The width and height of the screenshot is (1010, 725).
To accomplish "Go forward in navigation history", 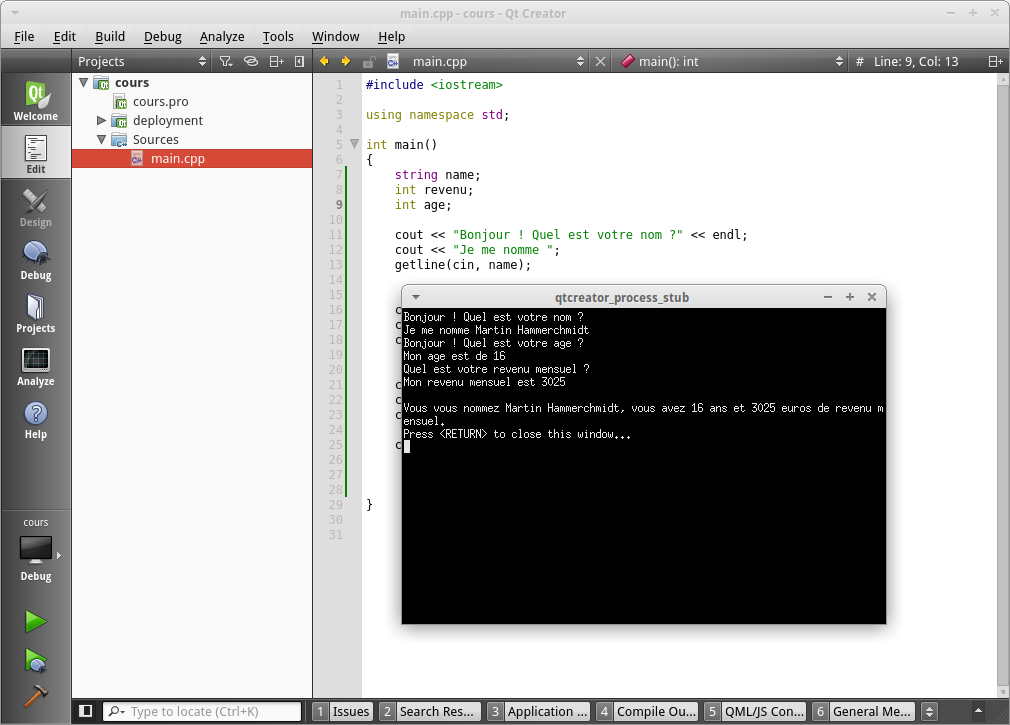I will pyautogui.click(x=346, y=61).
